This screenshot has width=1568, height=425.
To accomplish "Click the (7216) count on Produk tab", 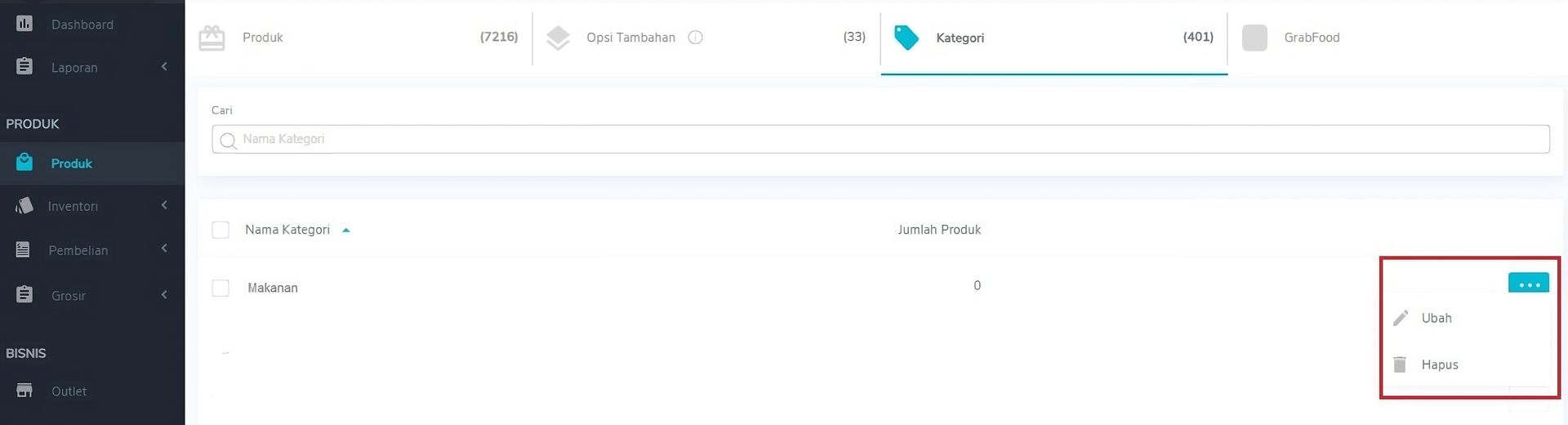I will click(x=499, y=37).
